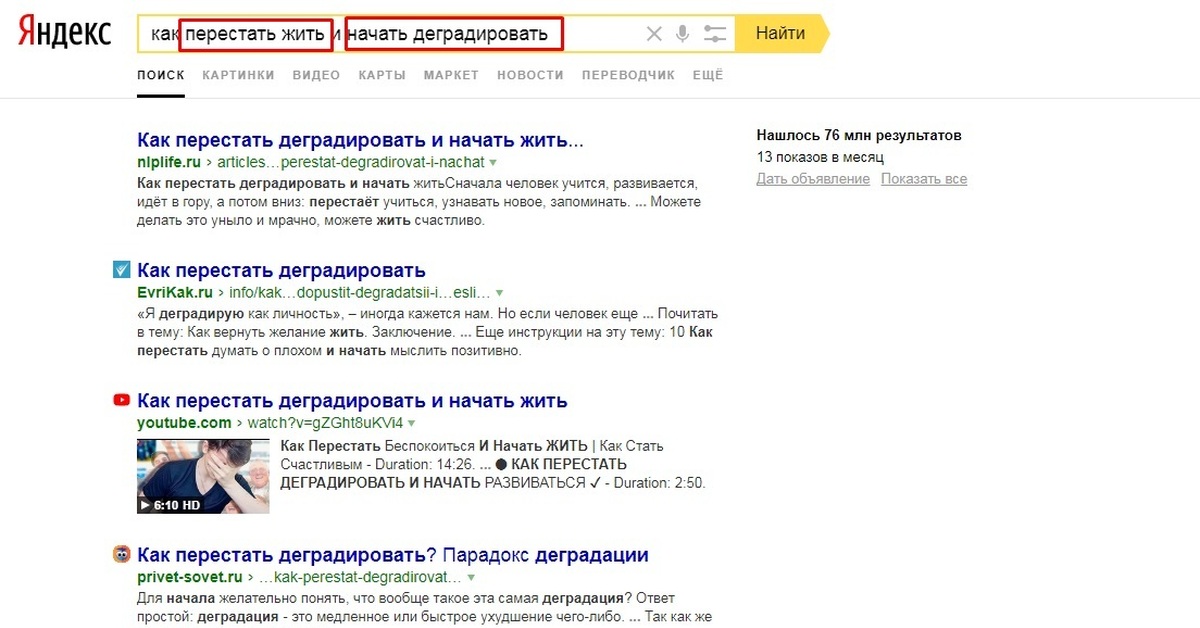
Task: Open advanced search filters icon
Action: 714,34
